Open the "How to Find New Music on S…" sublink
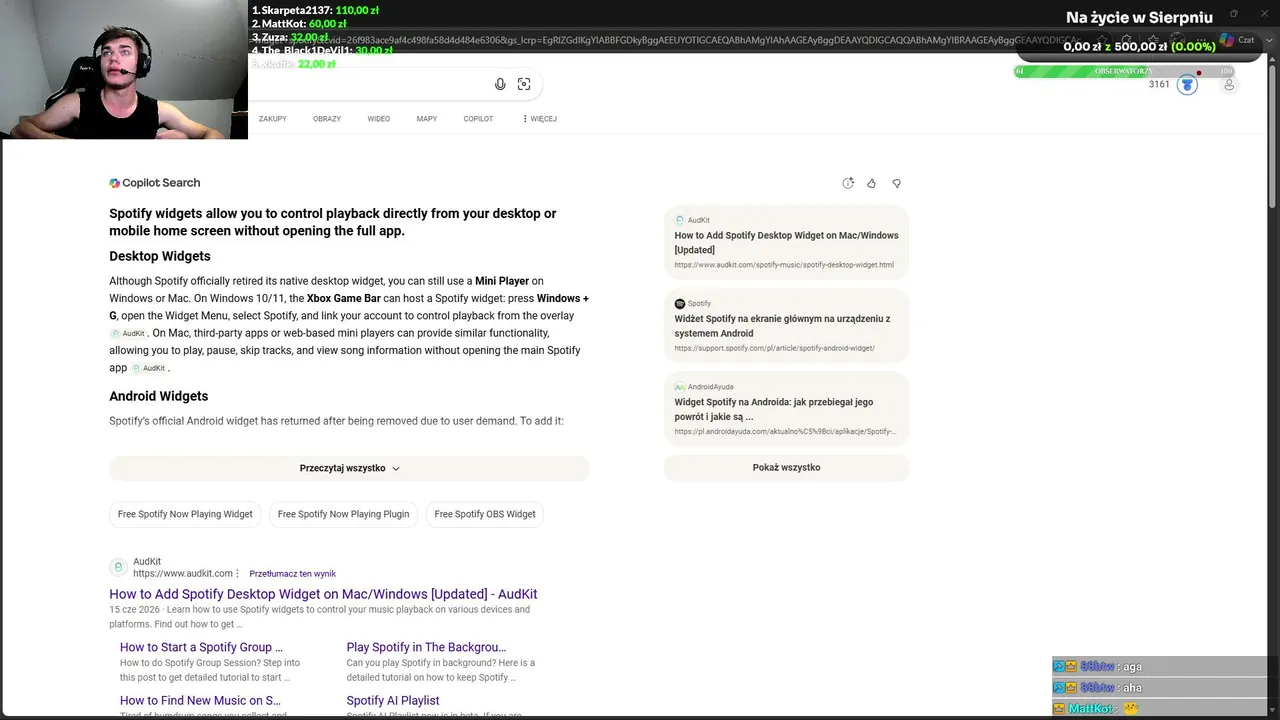 pos(200,701)
